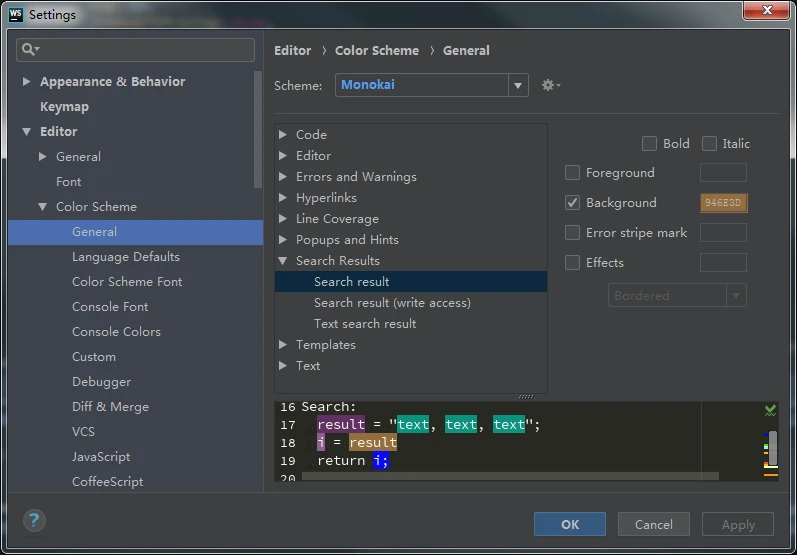Screen dimensions: 797x555
Task: Click the search magnifier icon in settings
Action: [29, 49]
